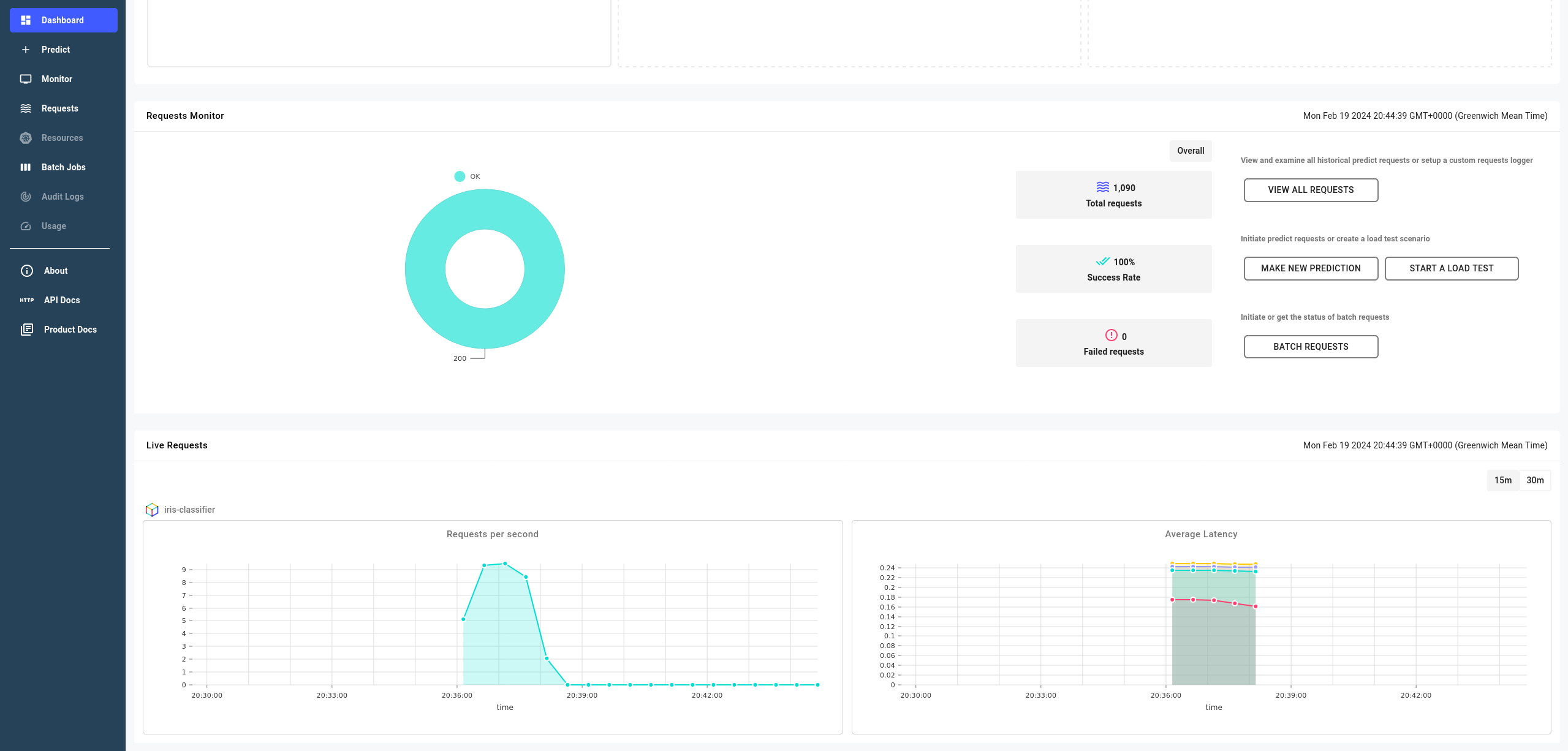Open the Dashboard menu item
Screen dimensions: 1568x751
click(64, 20)
